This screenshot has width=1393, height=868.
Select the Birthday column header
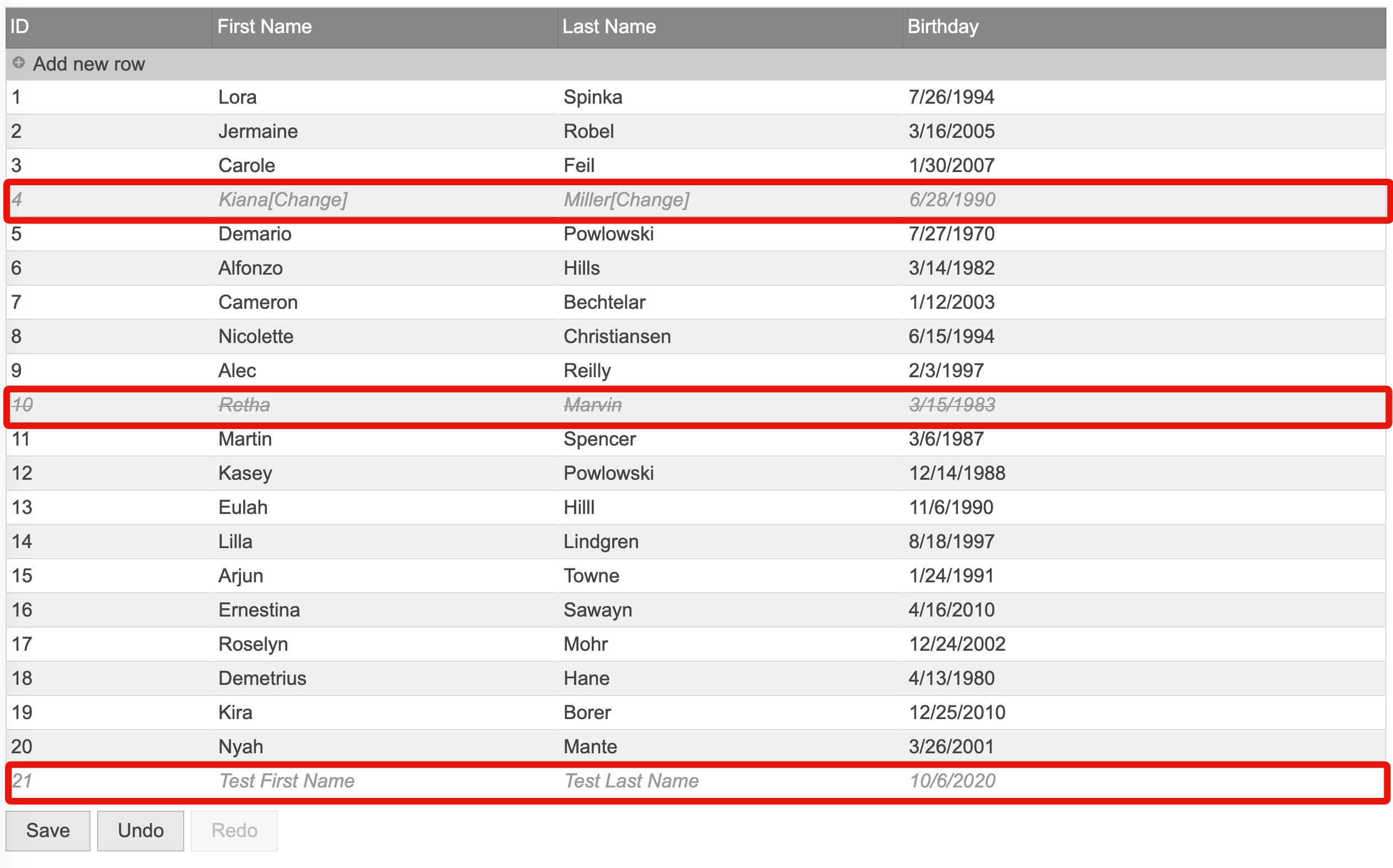point(943,26)
